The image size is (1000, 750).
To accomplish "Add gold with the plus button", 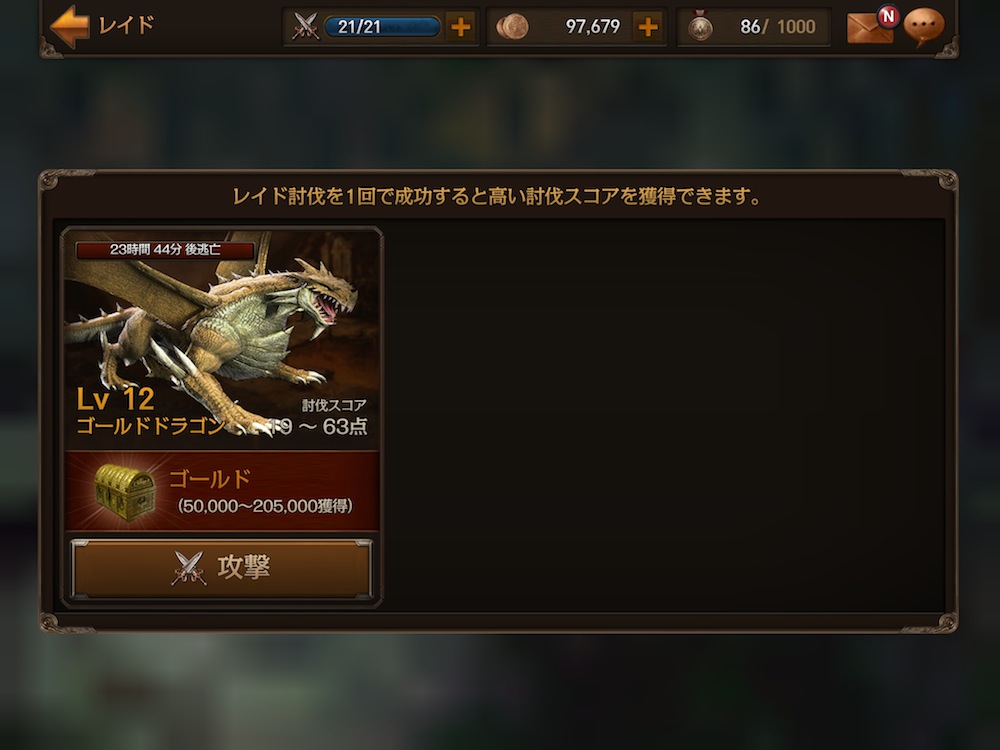I will coord(648,27).
